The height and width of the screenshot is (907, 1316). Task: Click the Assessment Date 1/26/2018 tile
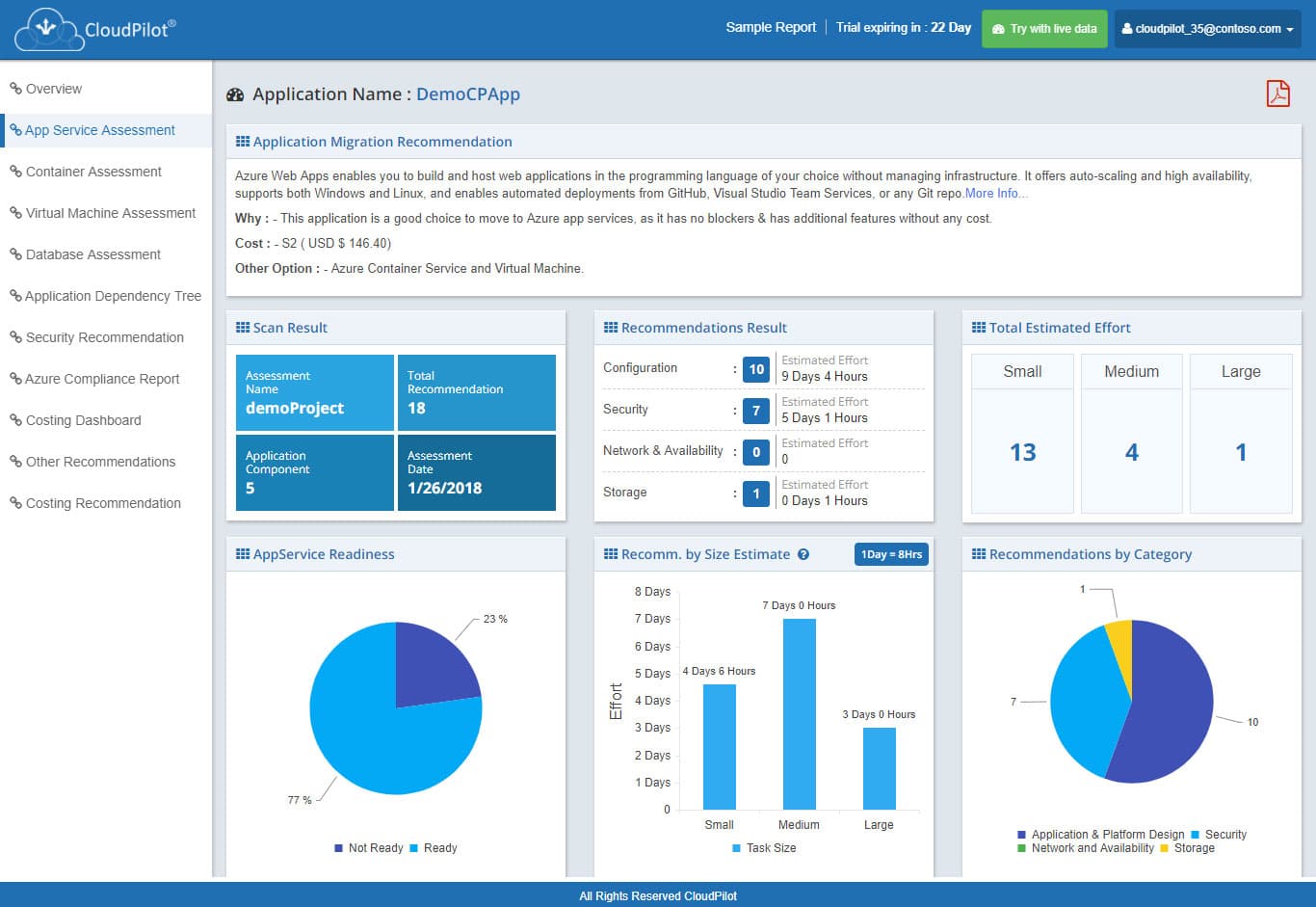(477, 472)
